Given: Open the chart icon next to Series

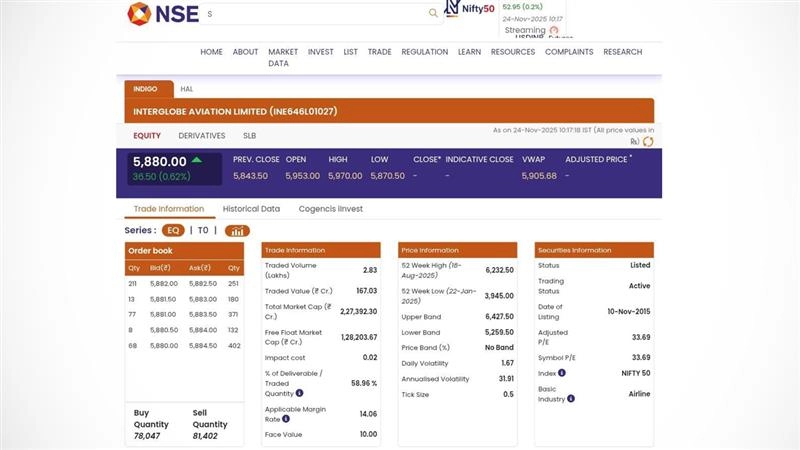Looking at the screenshot, I should click(x=237, y=231).
